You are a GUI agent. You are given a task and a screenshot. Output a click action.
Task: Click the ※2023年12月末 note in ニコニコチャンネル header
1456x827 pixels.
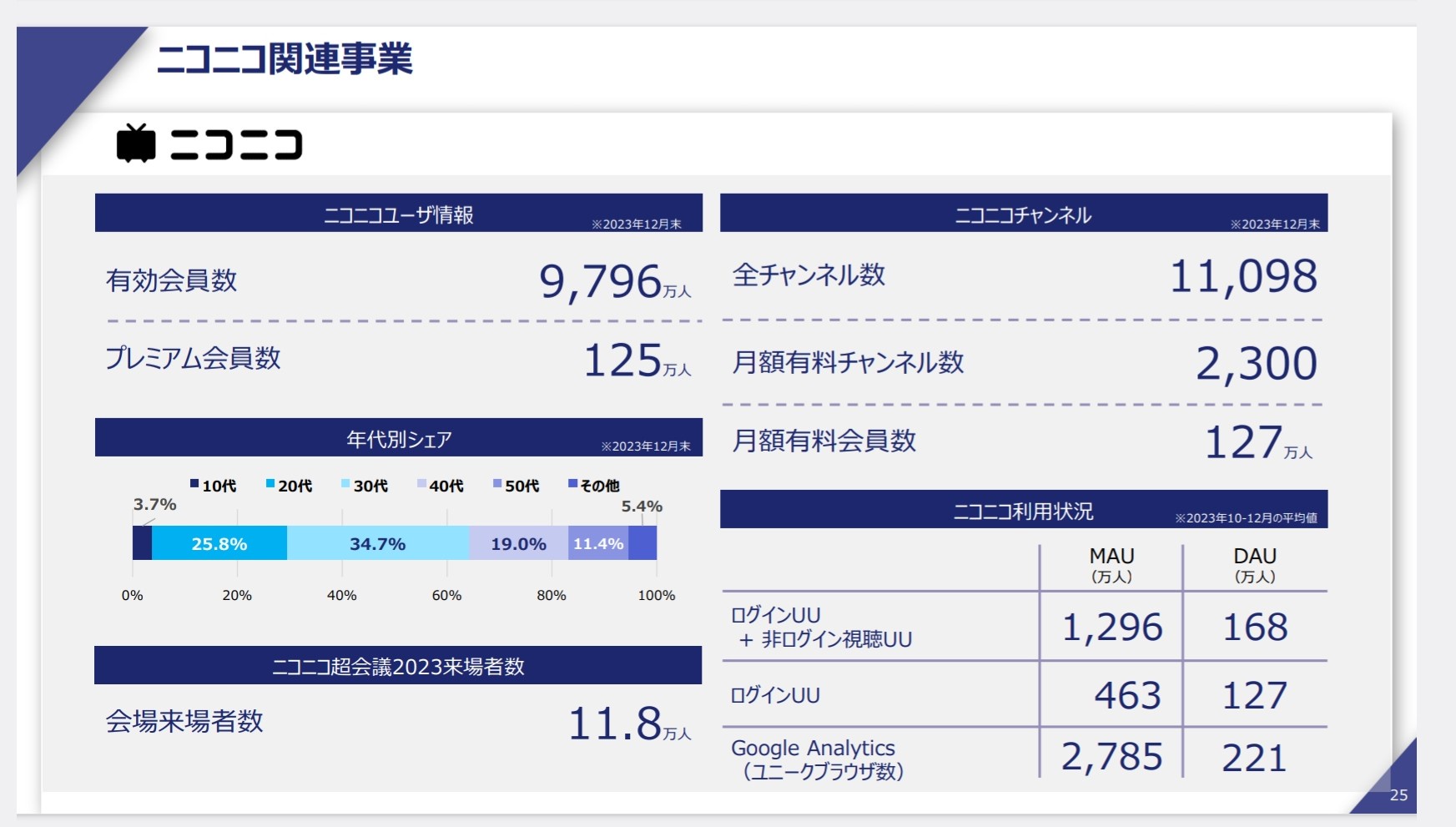point(1275,224)
